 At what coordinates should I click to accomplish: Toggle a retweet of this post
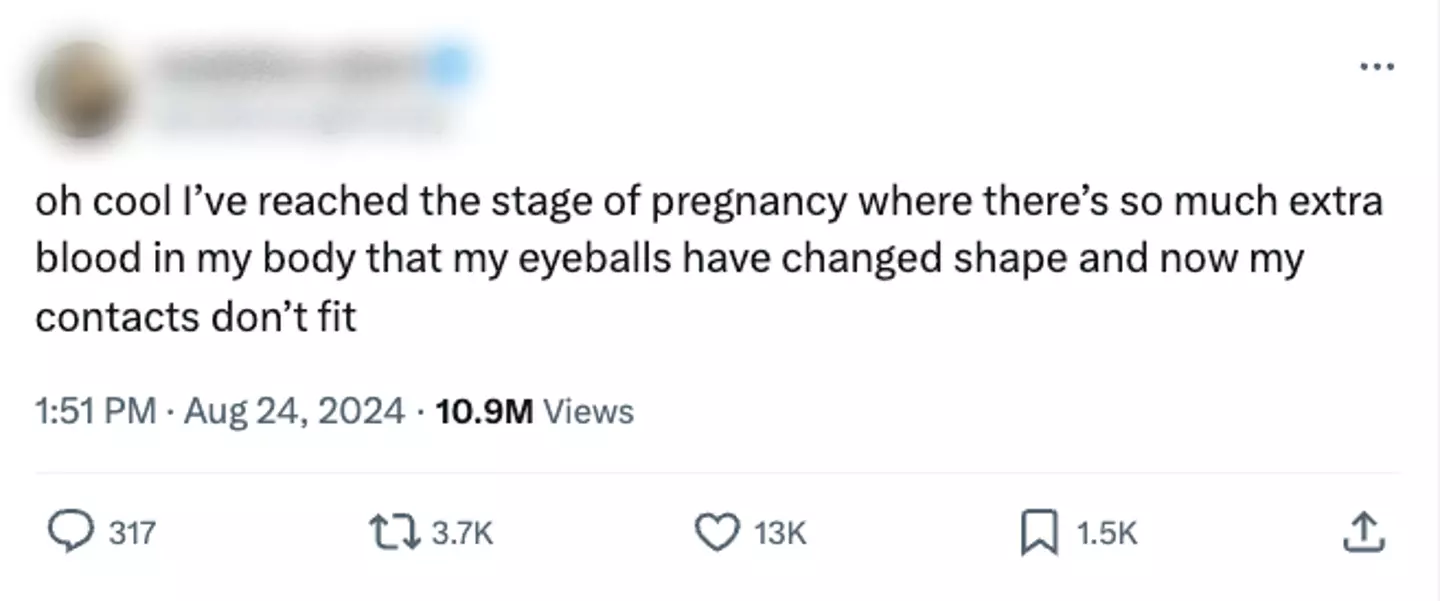pyautogui.click(x=394, y=533)
